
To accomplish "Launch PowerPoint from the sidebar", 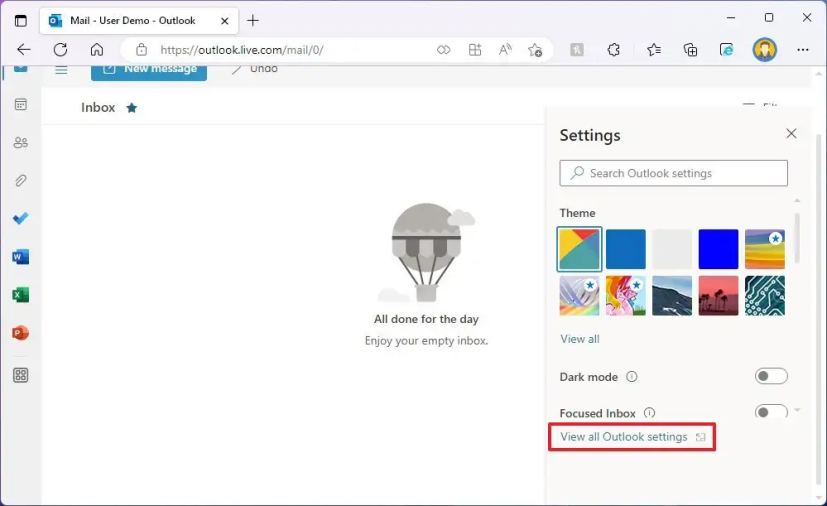I will 21,333.
